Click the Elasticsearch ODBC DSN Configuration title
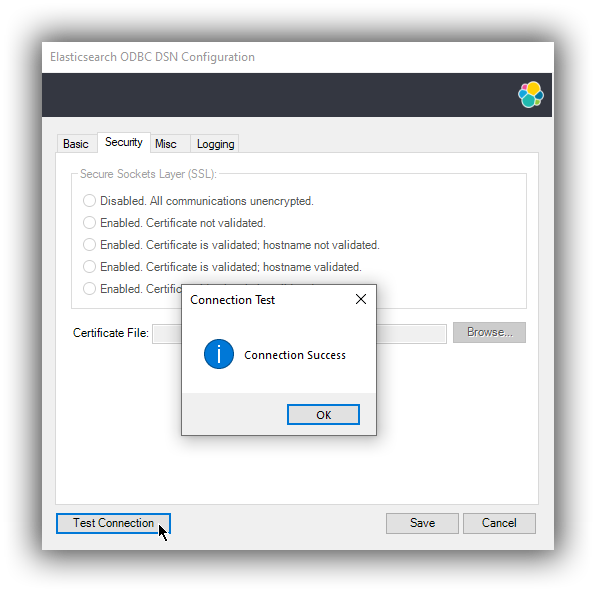The height and width of the screenshot is (592, 596). tap(152, 57)
